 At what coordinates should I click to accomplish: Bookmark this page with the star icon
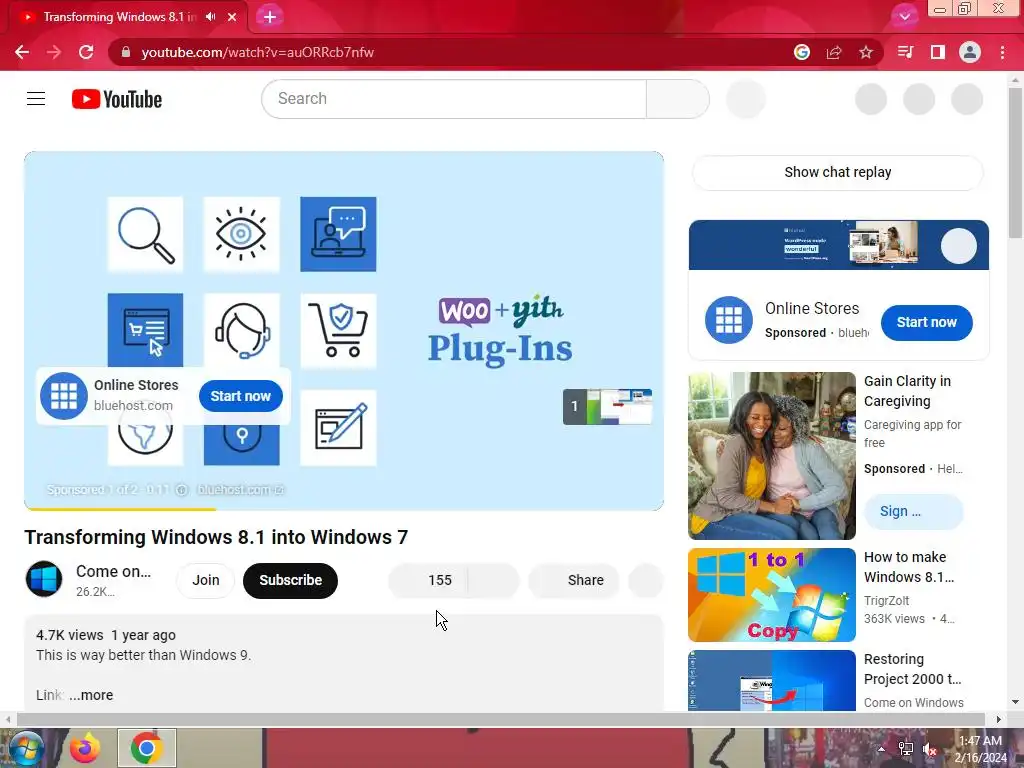pos(866,52)
